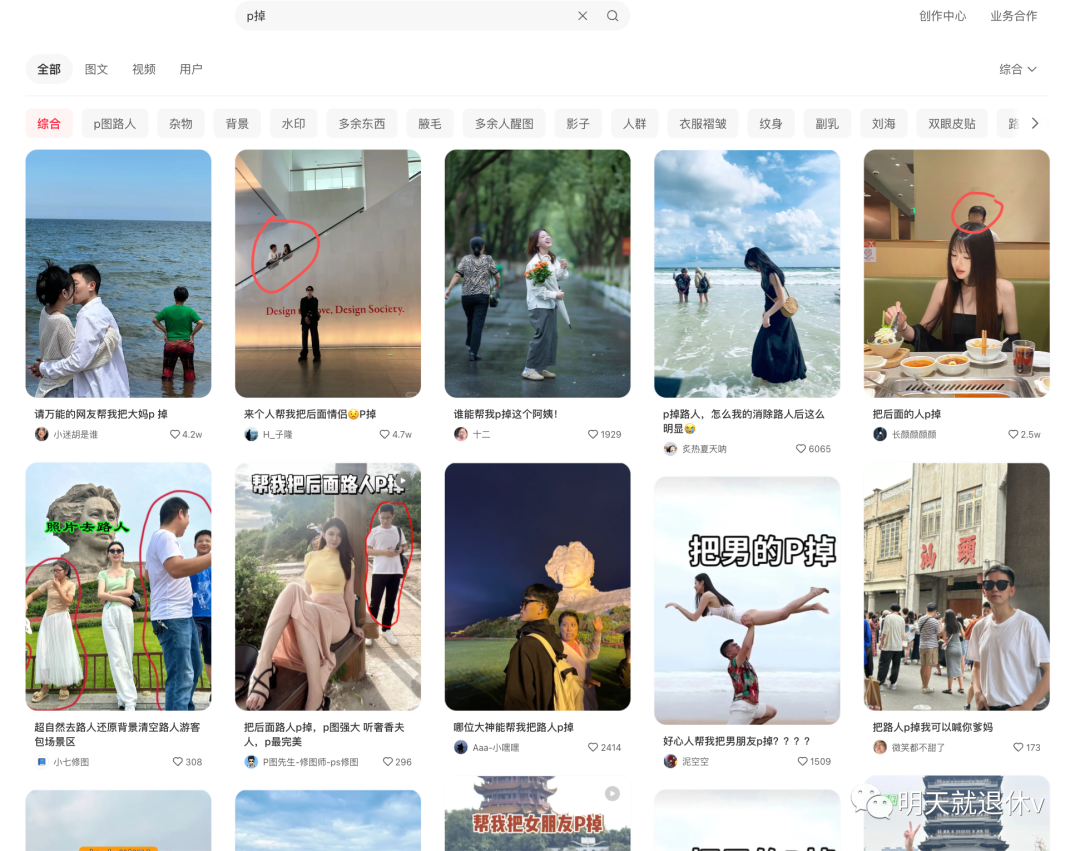
Task: Open avatar of user 十二
Action: point(461,434)
